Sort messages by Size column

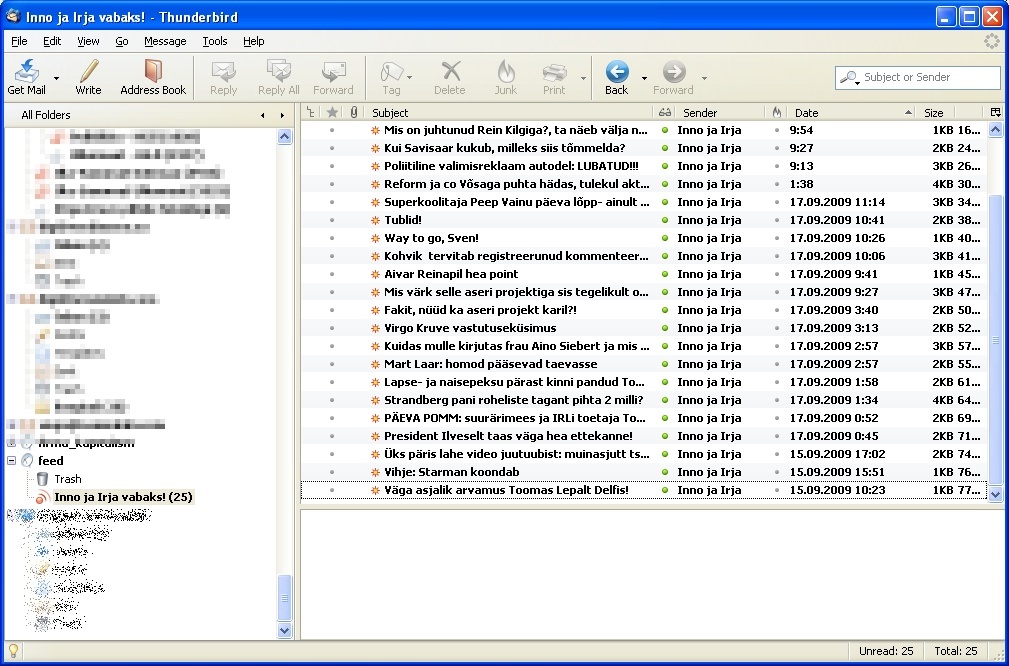[937, 113]
